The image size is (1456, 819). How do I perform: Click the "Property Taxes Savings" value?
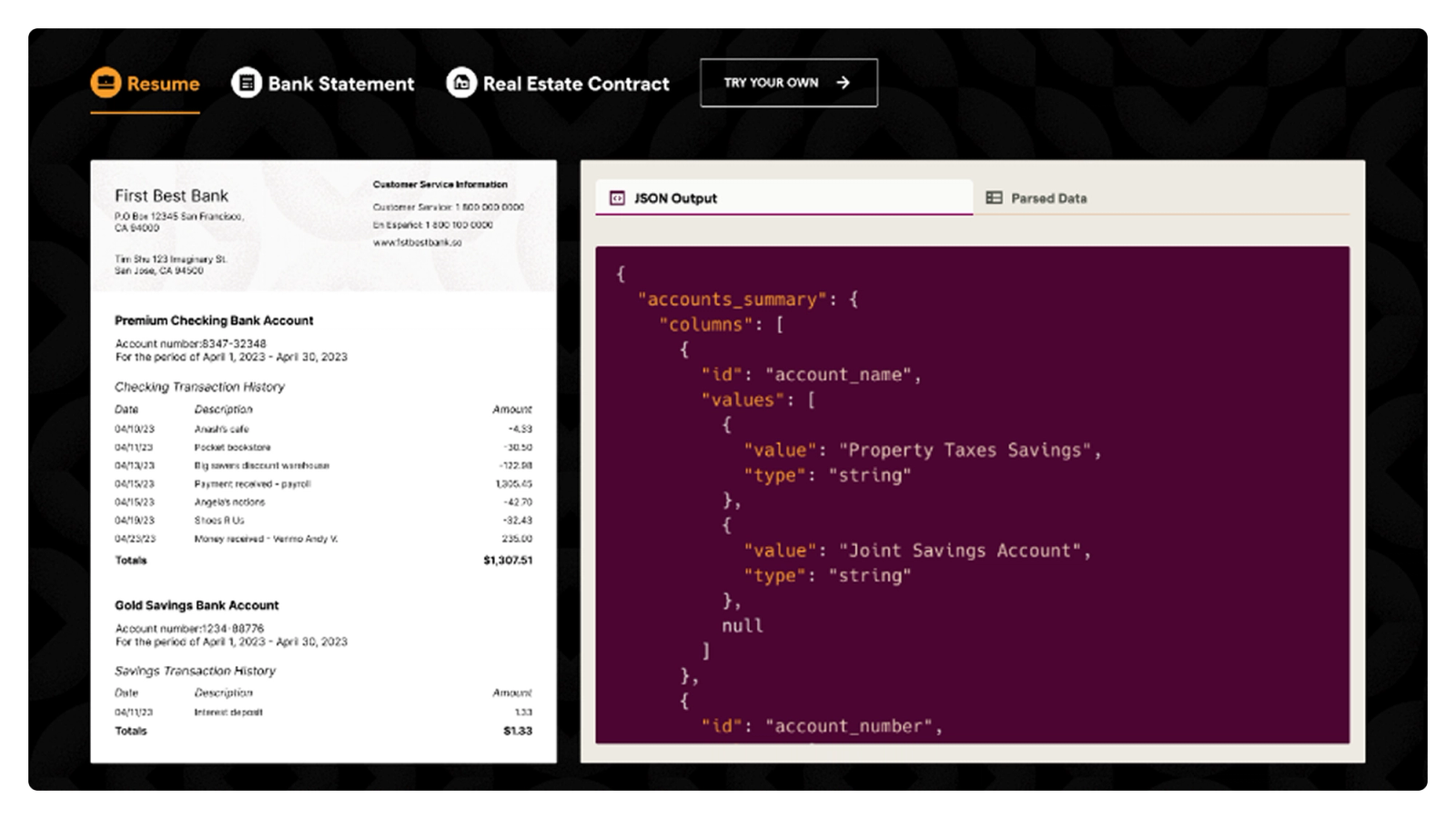(x=965, y=450)
